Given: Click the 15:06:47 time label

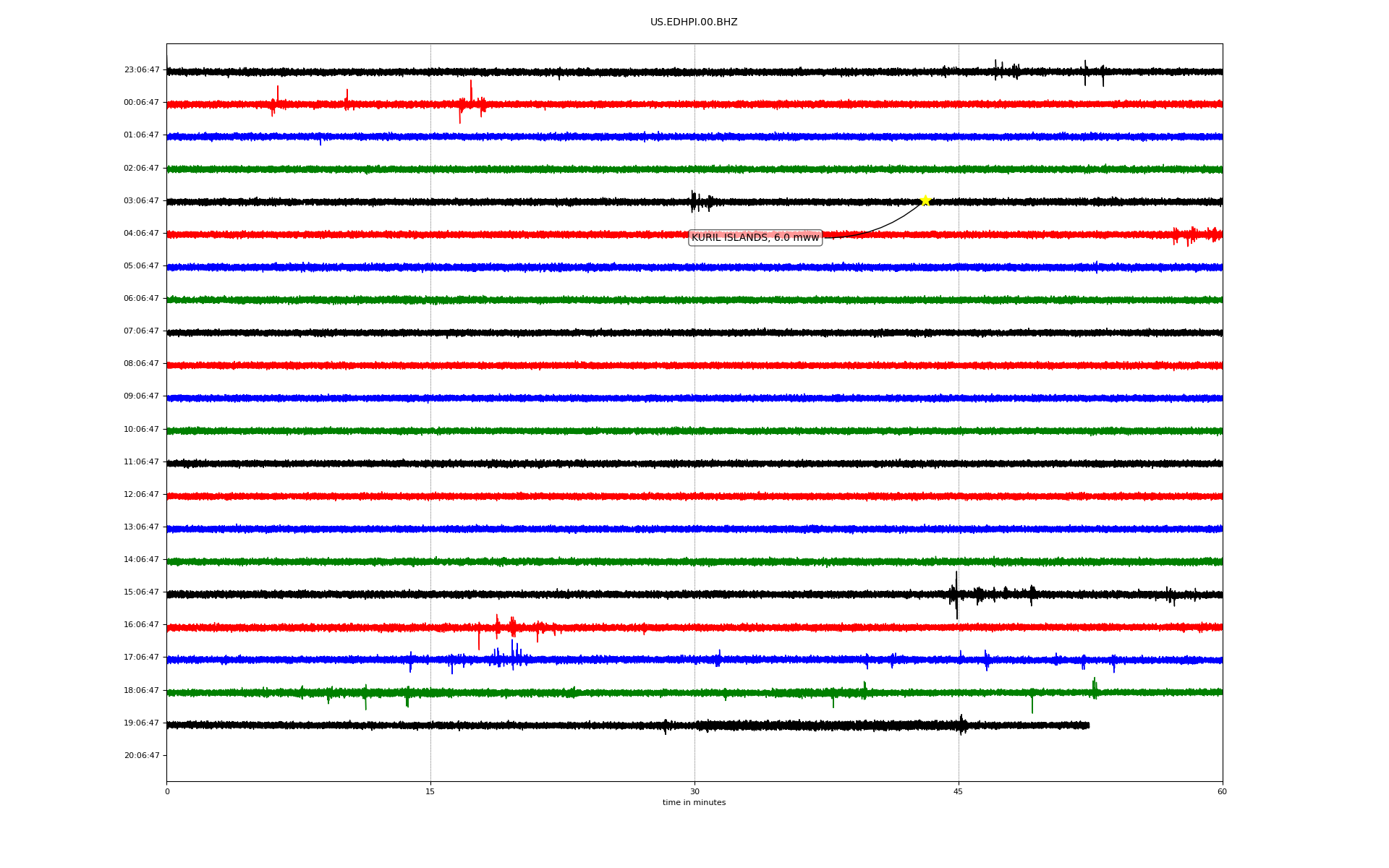Looking at the screenshot, I should (142, 592).
